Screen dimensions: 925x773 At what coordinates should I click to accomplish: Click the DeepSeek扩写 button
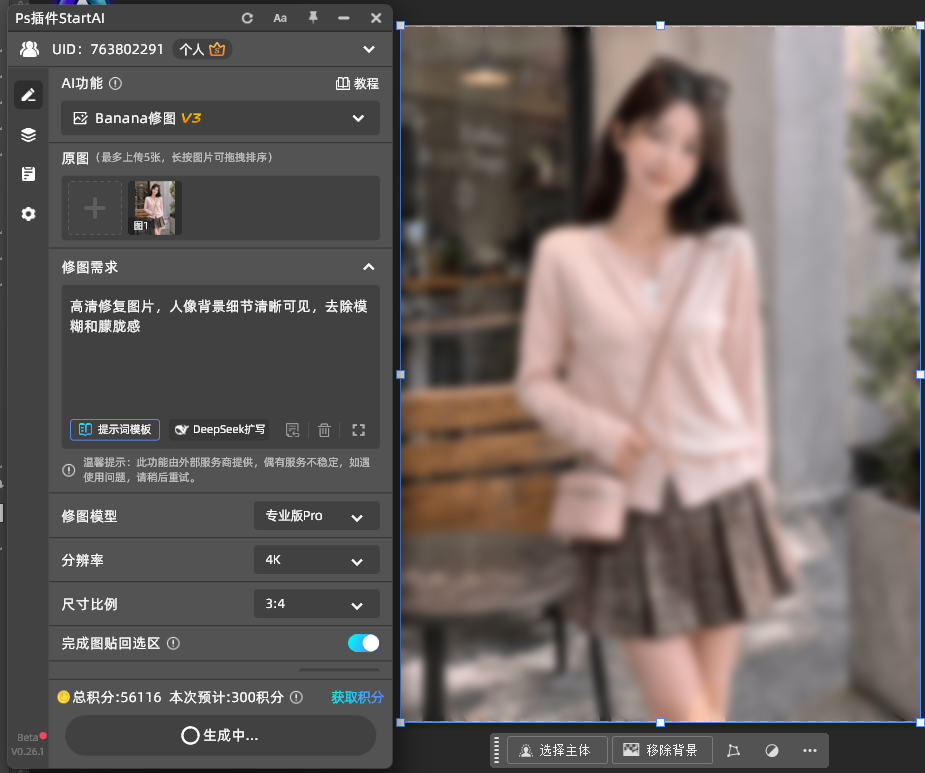pyautogui.click(x=219, y=430)
